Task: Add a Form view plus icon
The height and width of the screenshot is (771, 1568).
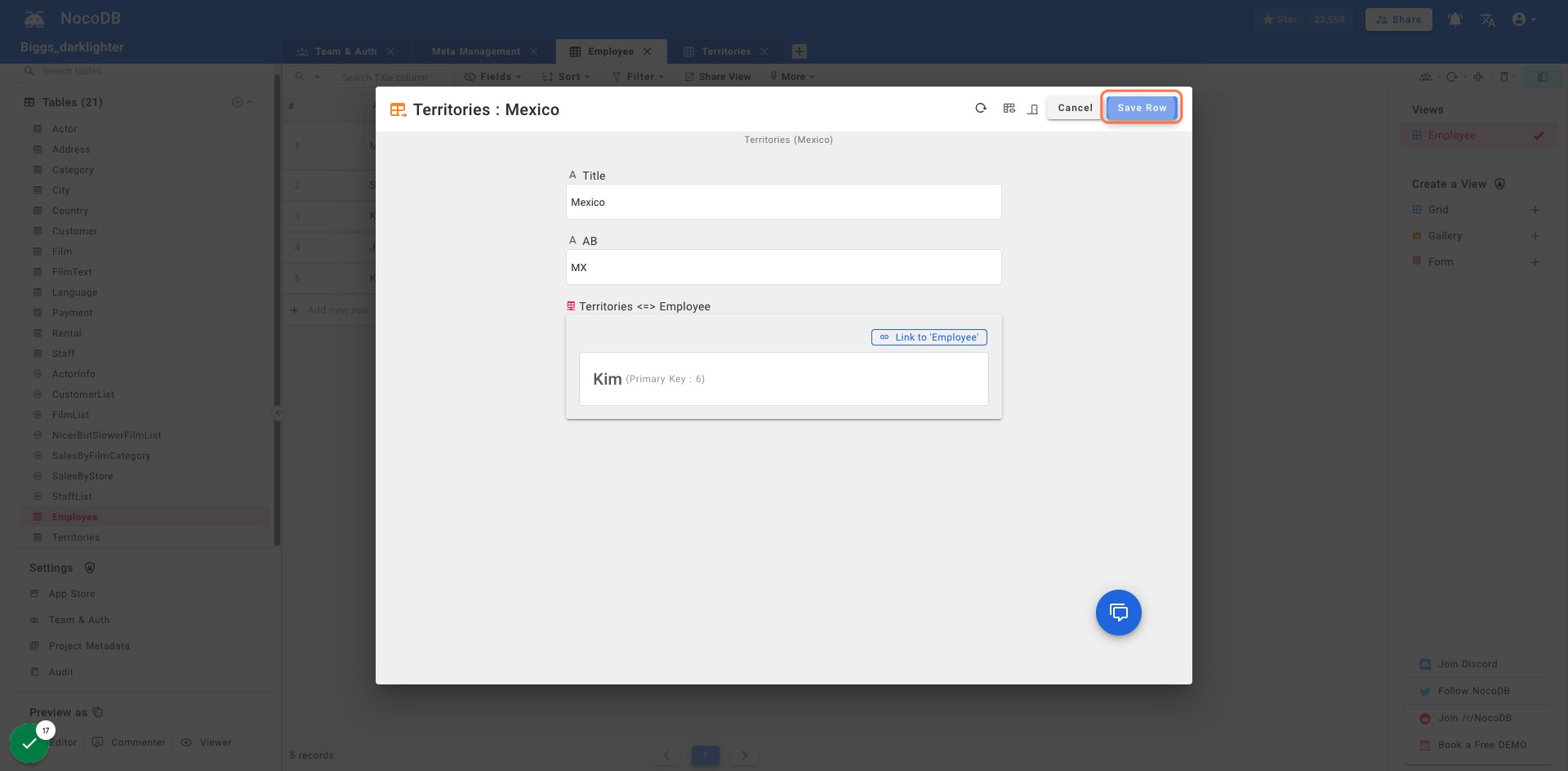Action: [x=1535, y=262]
